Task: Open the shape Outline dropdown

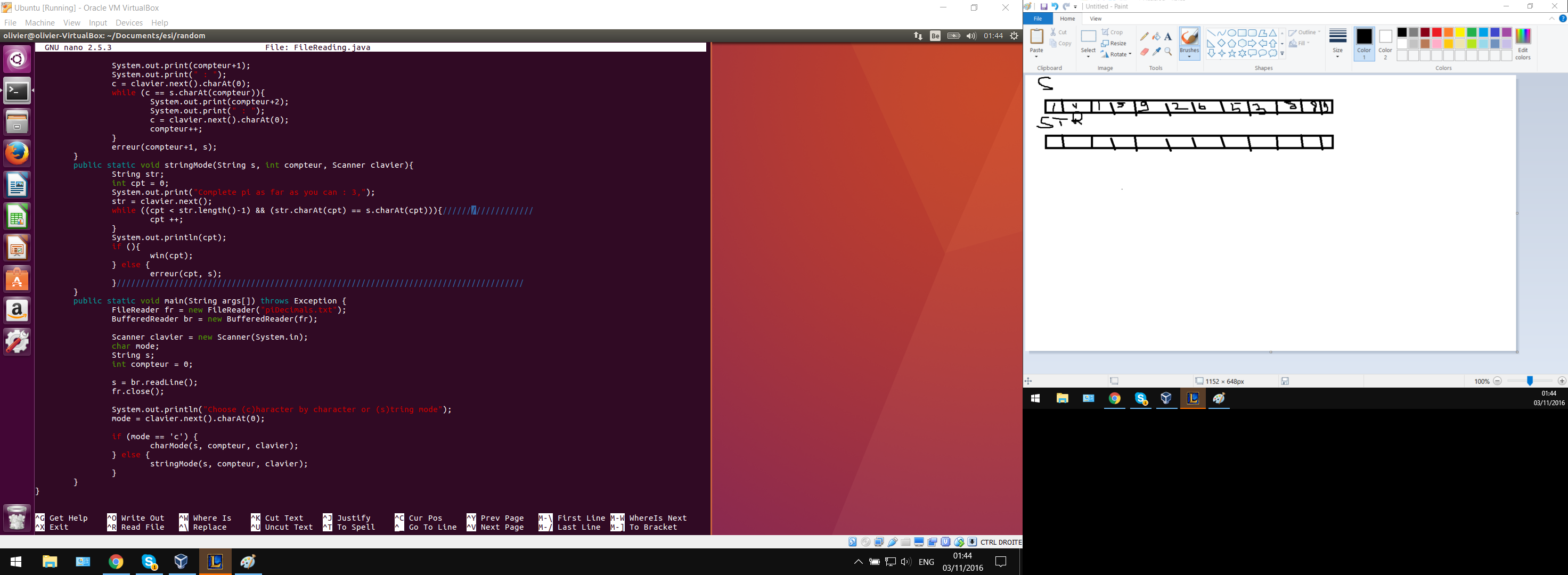Action: point(1304,32)
